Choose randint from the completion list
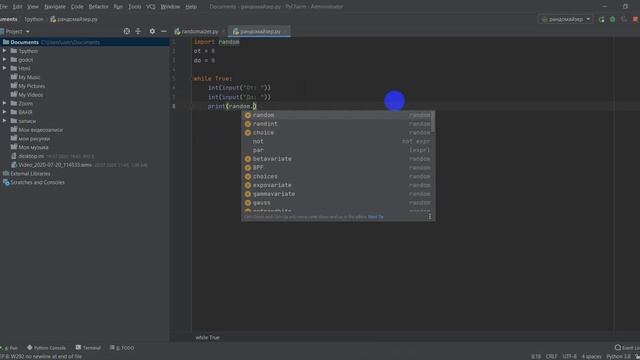 tap(338, 124)
